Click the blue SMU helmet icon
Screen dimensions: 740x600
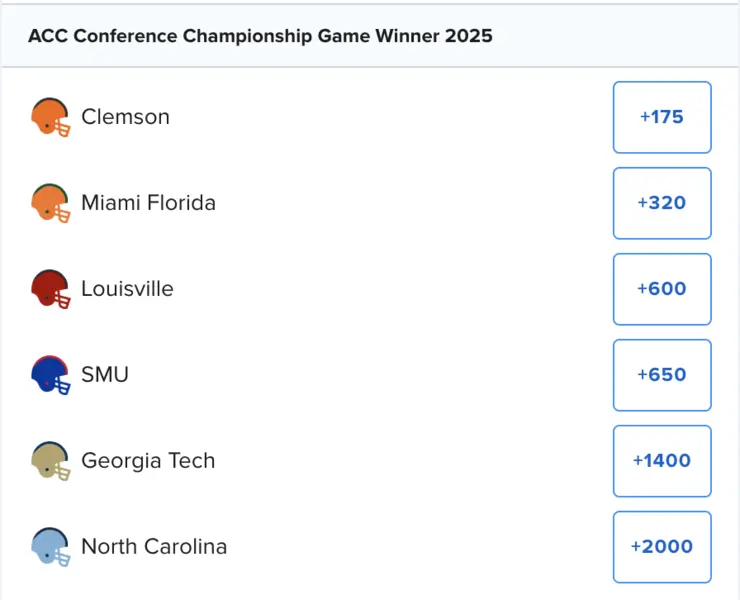50,375
